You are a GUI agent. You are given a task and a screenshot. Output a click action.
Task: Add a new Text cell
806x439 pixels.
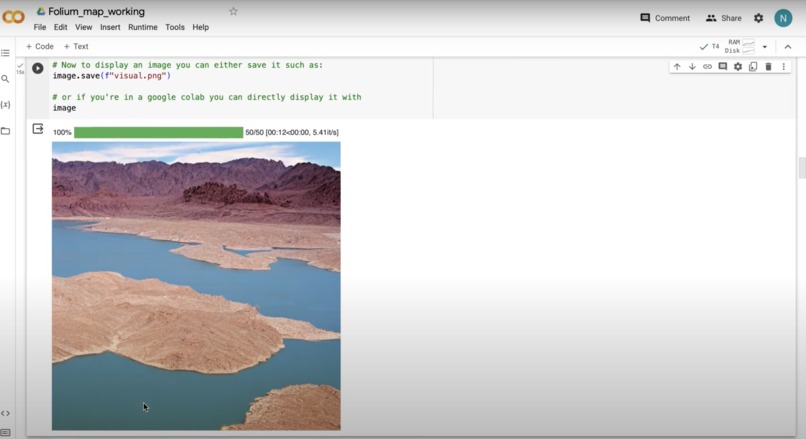[76, 46]
